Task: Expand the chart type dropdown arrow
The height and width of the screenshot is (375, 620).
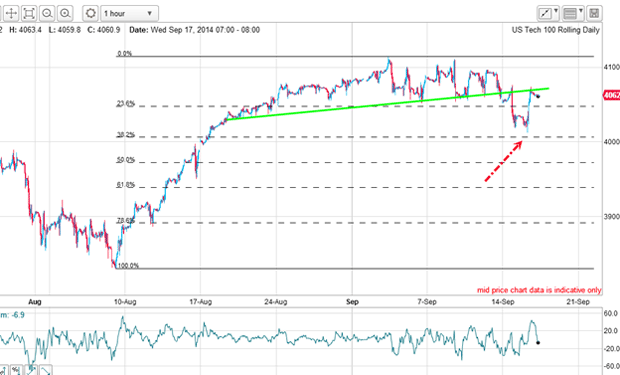Action: click(581, 11)
